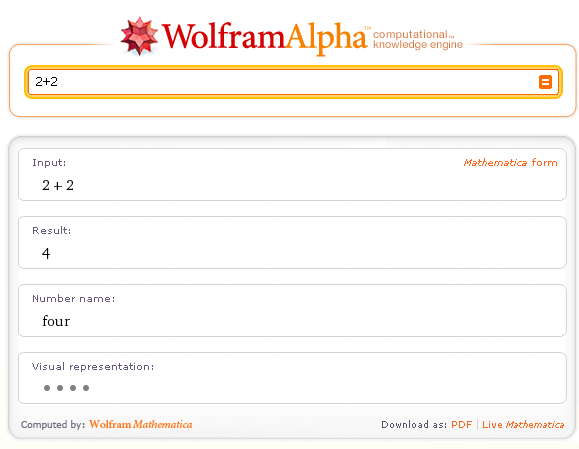579x449 pixels.
Task: Download results as PDF
Action: (x=462, y=425)
